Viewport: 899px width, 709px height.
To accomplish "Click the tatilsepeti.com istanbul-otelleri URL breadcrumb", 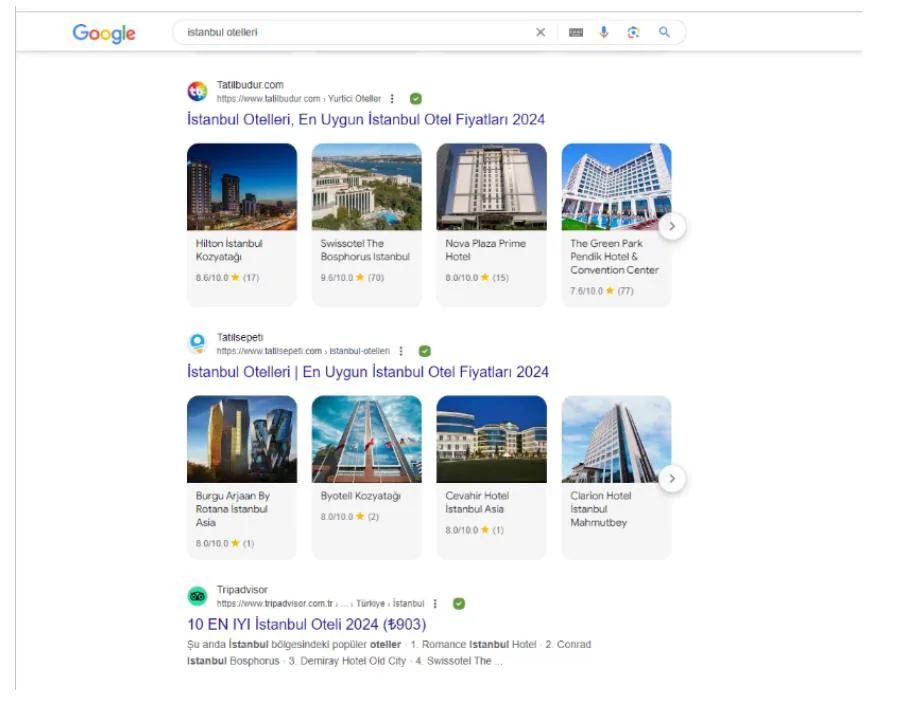I will click(x=303, y=351).
